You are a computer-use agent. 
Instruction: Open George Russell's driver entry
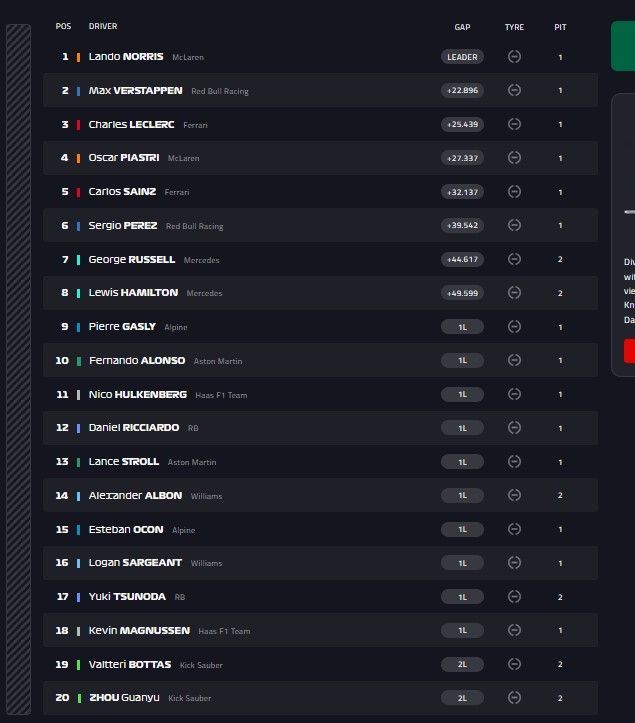pyautogui.click(x=131, y=259)
